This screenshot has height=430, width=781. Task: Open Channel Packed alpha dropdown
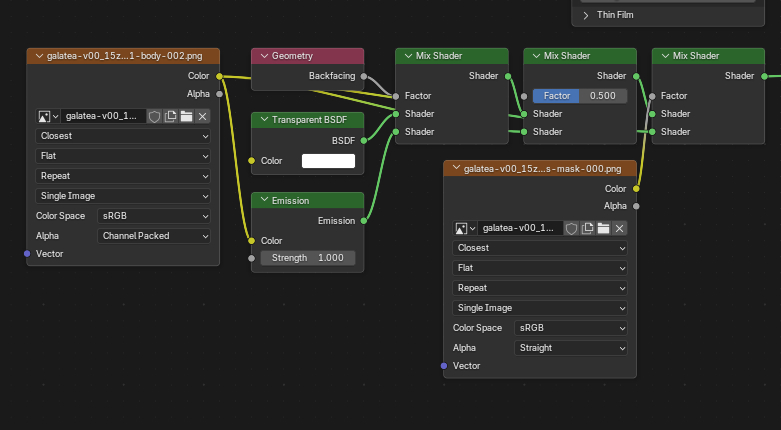point(155,236)
